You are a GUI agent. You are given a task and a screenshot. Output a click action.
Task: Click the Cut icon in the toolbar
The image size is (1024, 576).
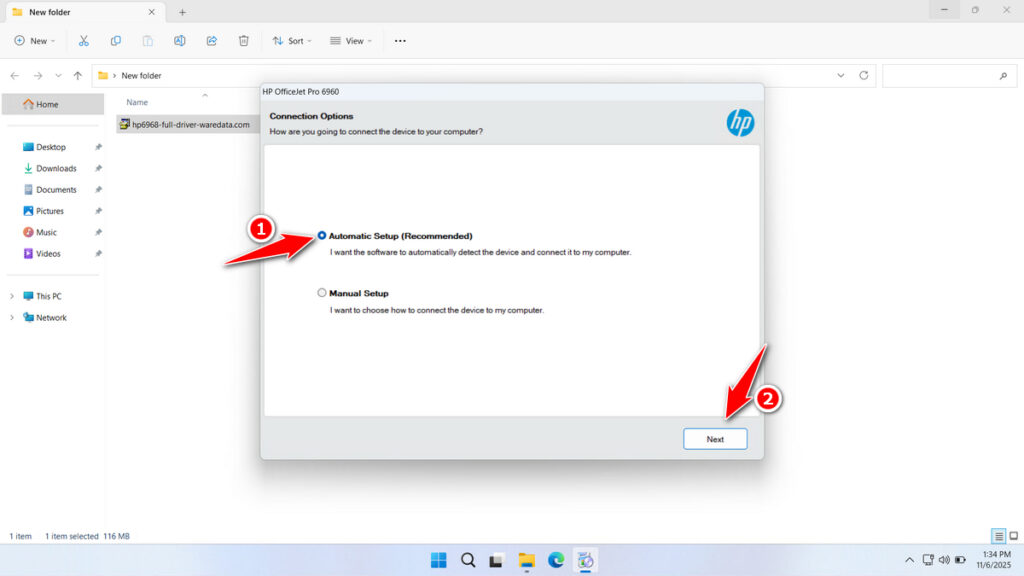[84, 40]
